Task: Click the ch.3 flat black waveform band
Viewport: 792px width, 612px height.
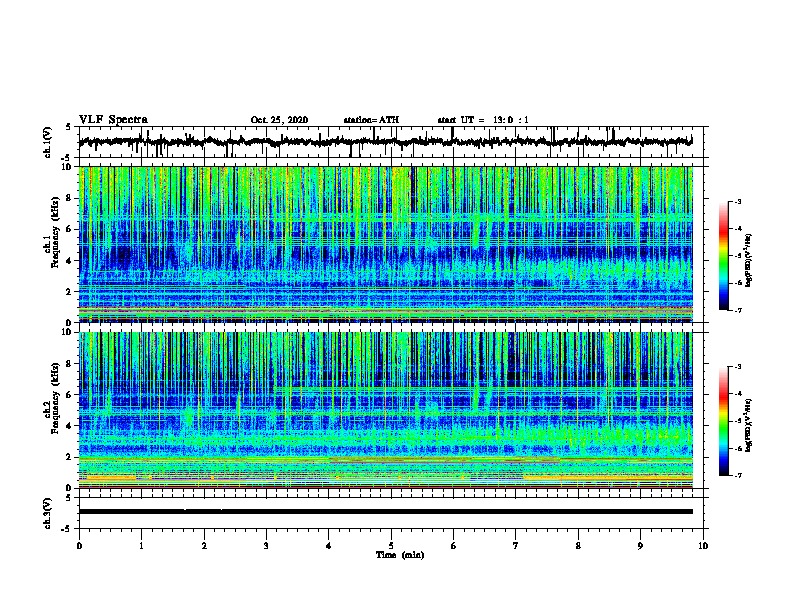Action: [x=385, y=512]
